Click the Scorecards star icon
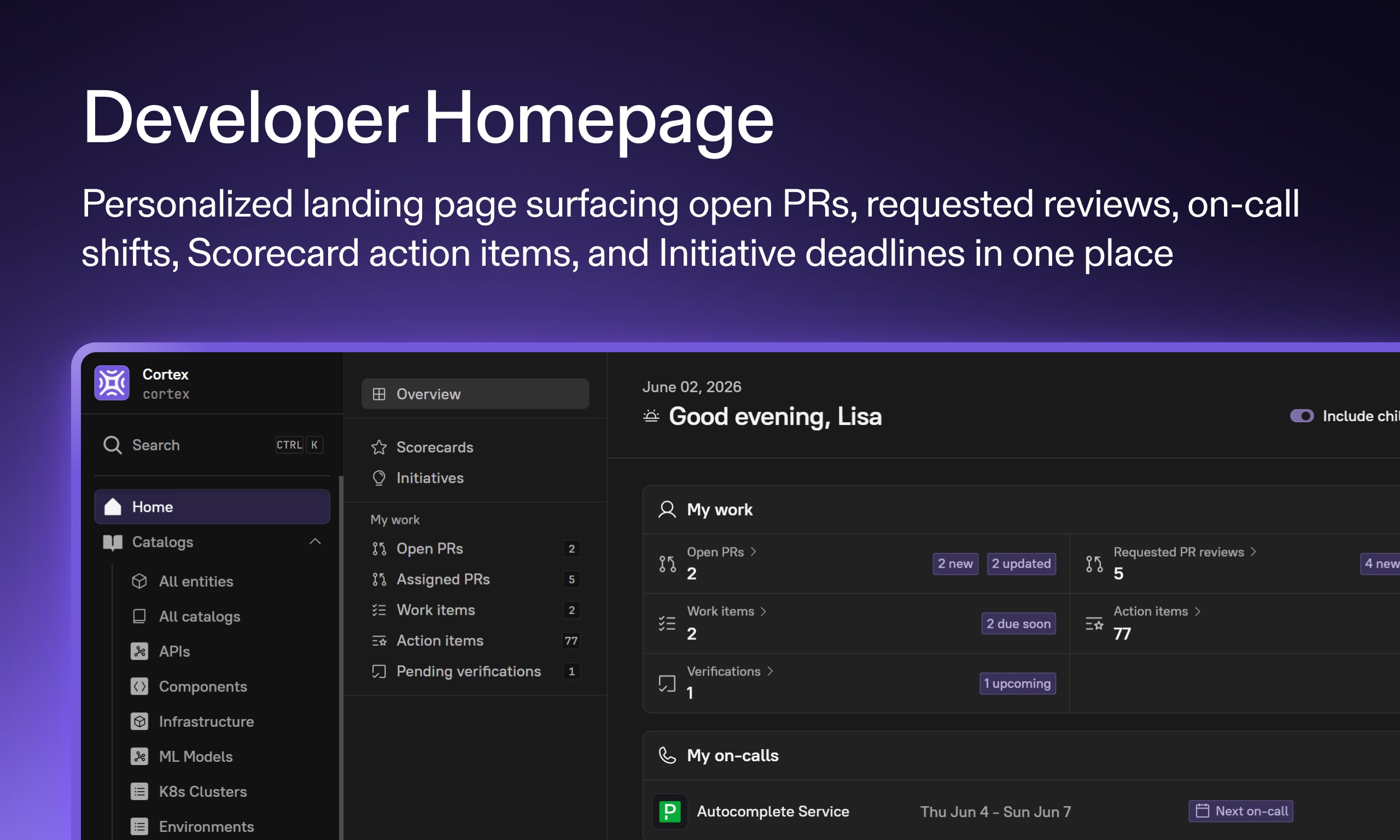Viewport: 1400px width, 840px height. (379, 447)
